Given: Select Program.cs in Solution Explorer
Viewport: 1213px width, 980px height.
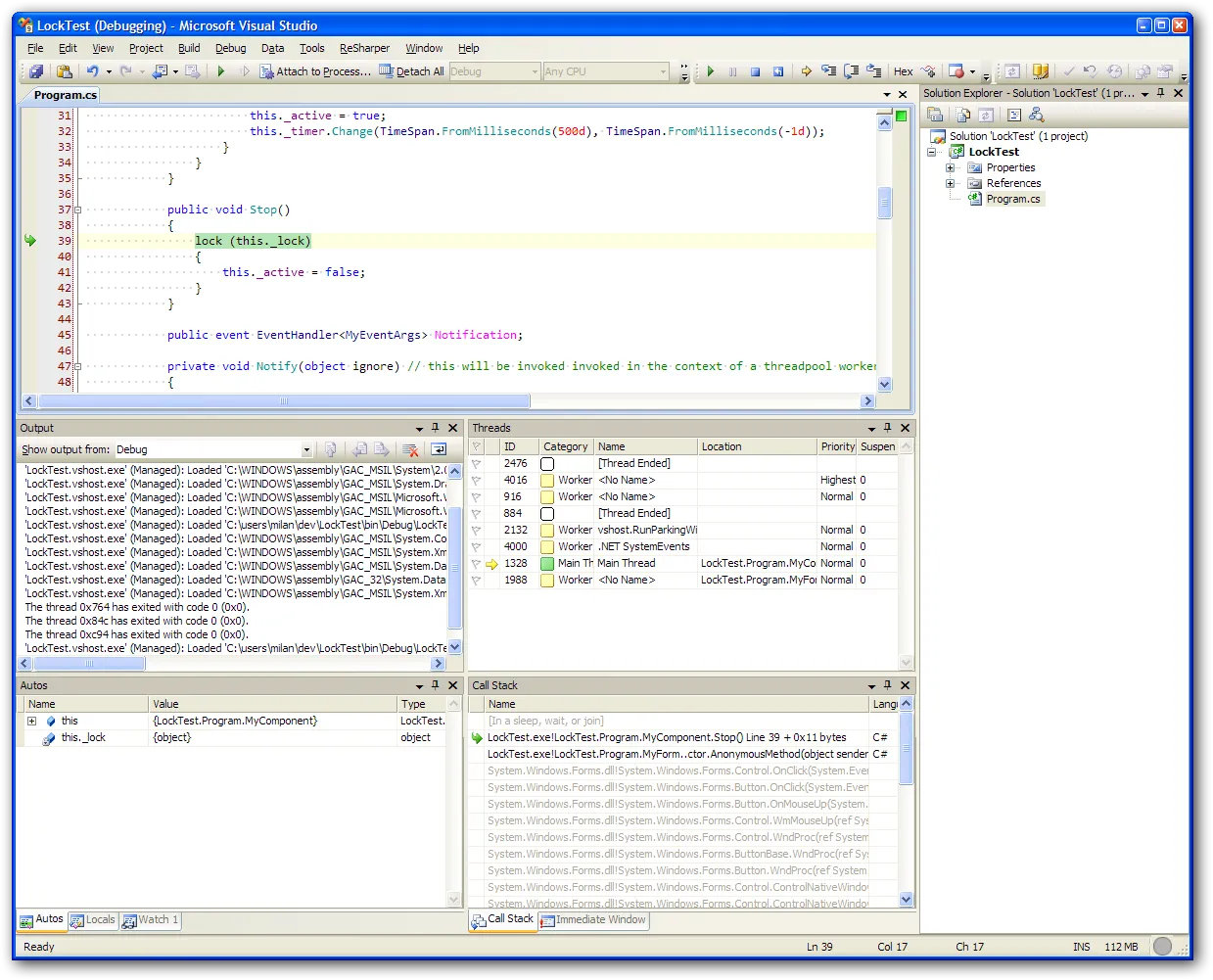Looking at the screenshot, I should [x=1012, y=199].
